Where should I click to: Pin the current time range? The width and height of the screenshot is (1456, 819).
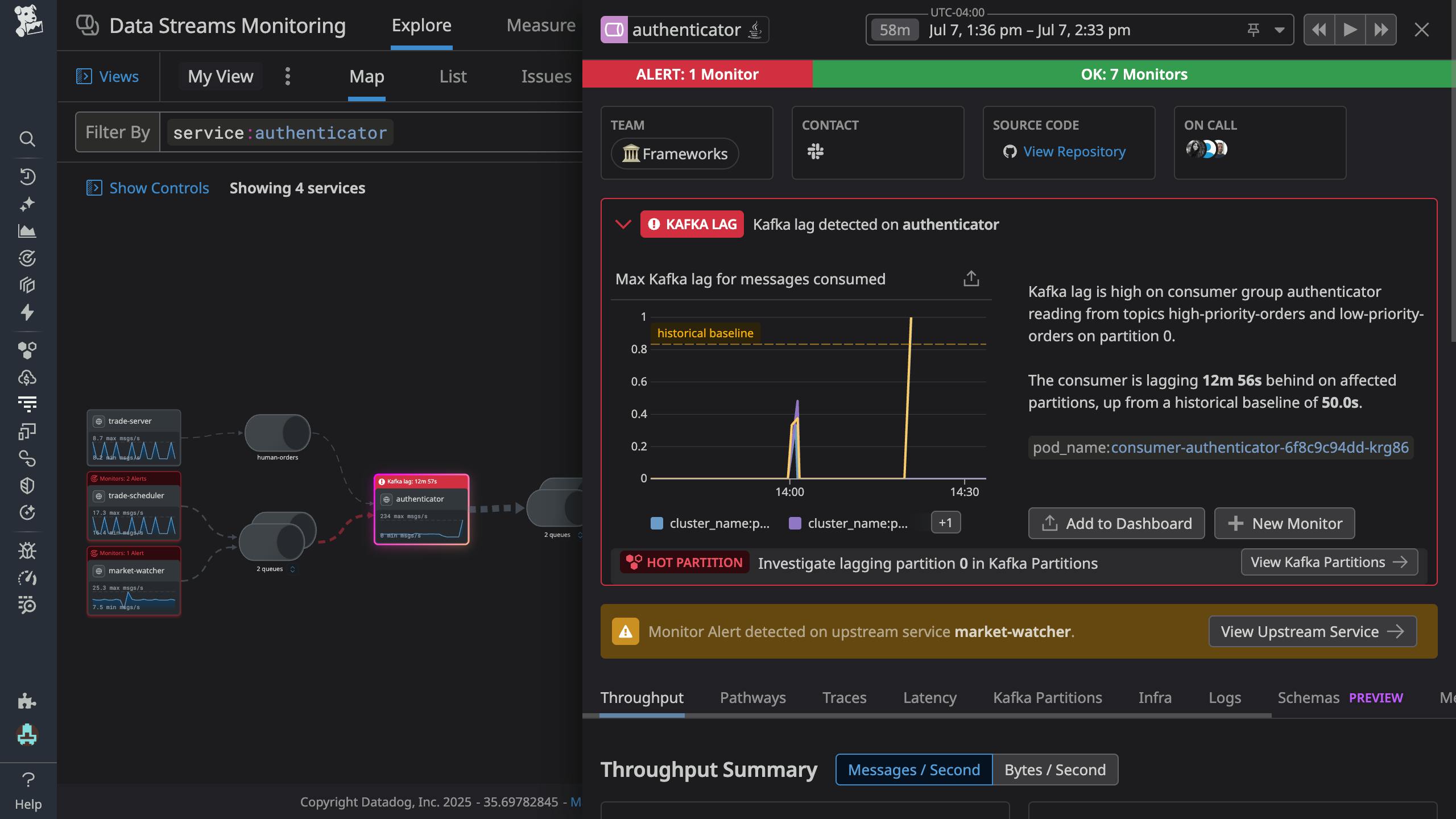(x=1254, y=30)
